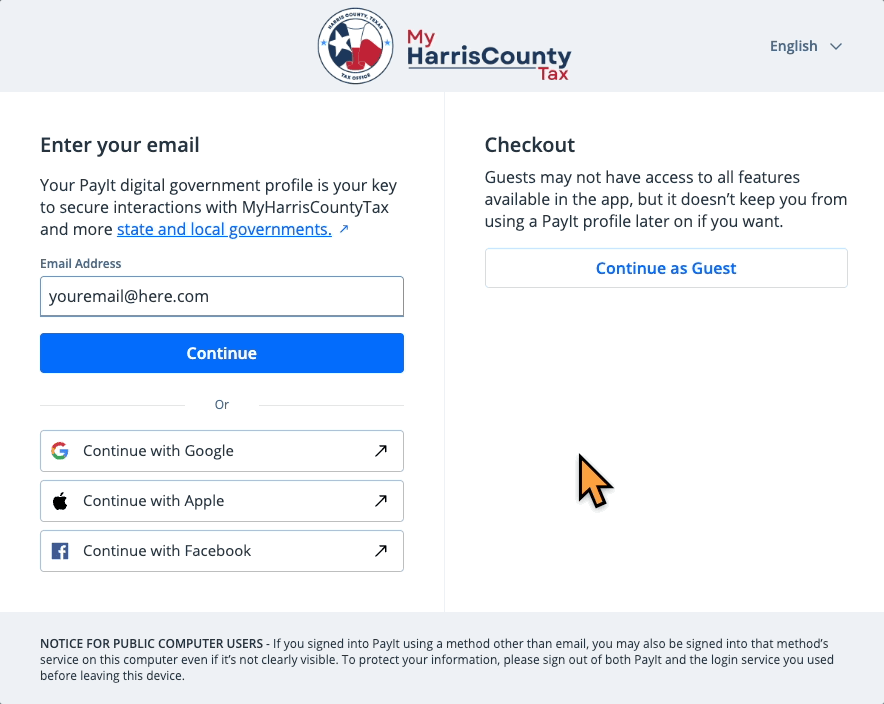Click the Harris County Tax Office seal
This screenshot has width=884, height=704.
point(355,47)
